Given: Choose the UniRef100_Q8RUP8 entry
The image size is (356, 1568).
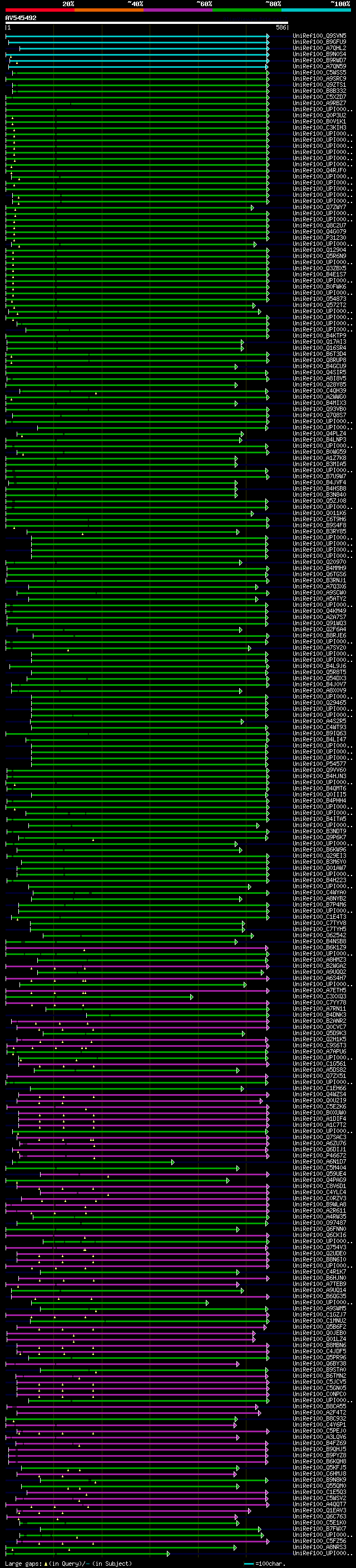Looking at the screenshot, I should pyautogui.click(x=319, y=360).
